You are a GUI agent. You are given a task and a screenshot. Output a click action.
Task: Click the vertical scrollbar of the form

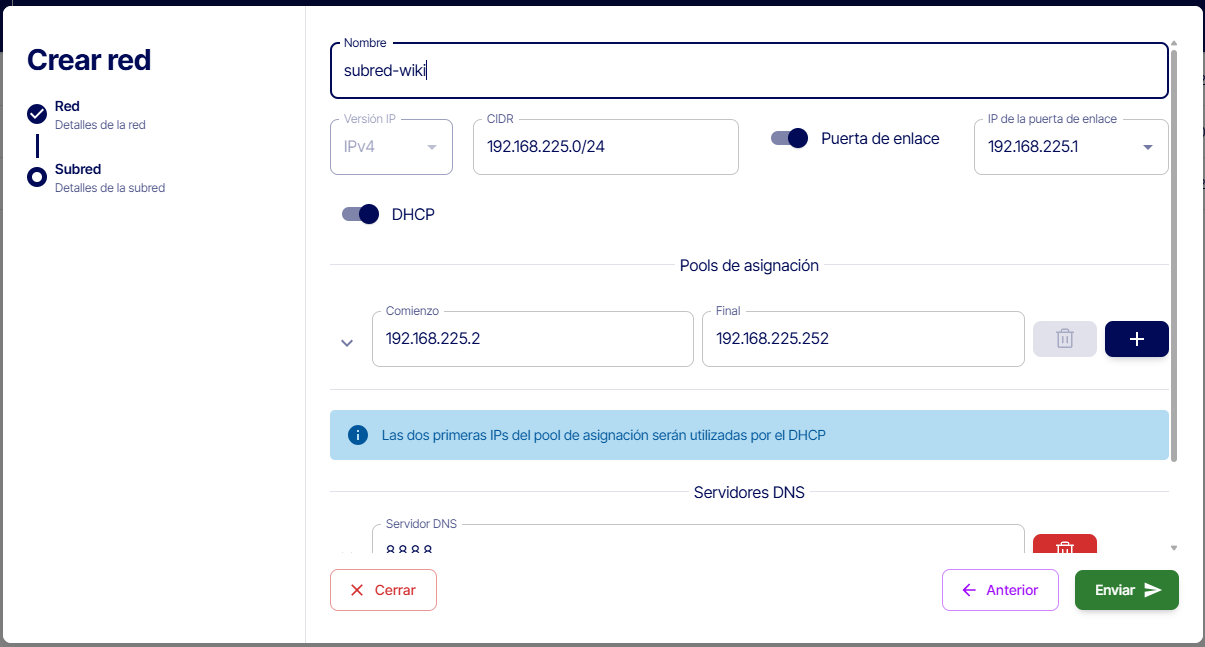1174,250
